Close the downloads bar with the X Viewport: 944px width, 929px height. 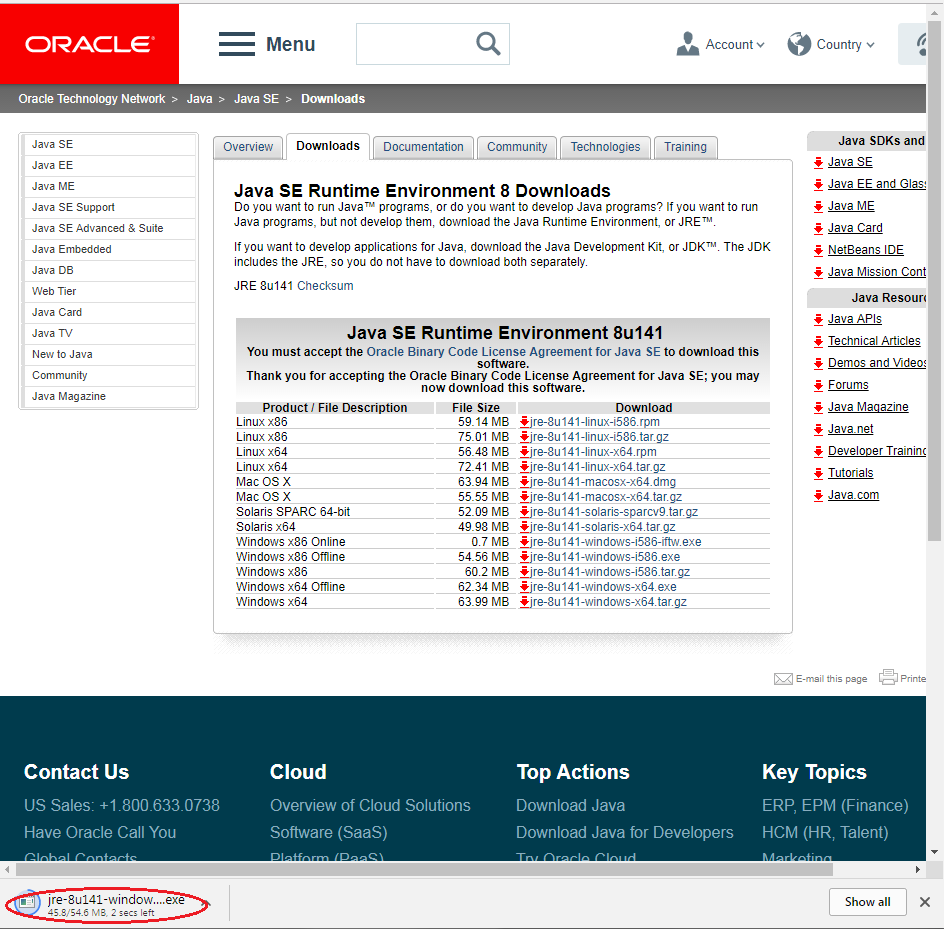click(925, 902)
